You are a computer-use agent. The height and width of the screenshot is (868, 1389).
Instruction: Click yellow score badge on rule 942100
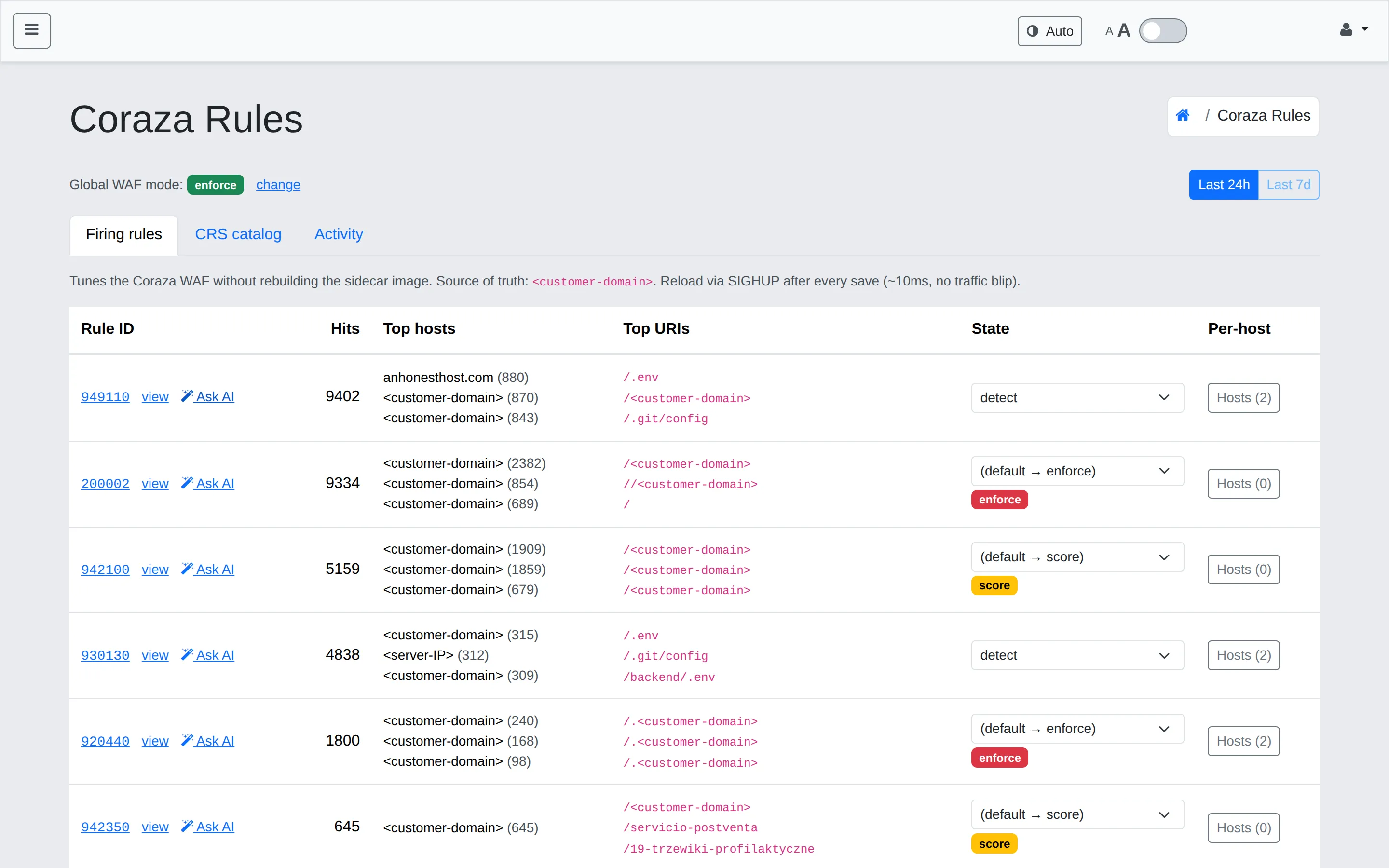pyautogui.click(x=994, y=585)
